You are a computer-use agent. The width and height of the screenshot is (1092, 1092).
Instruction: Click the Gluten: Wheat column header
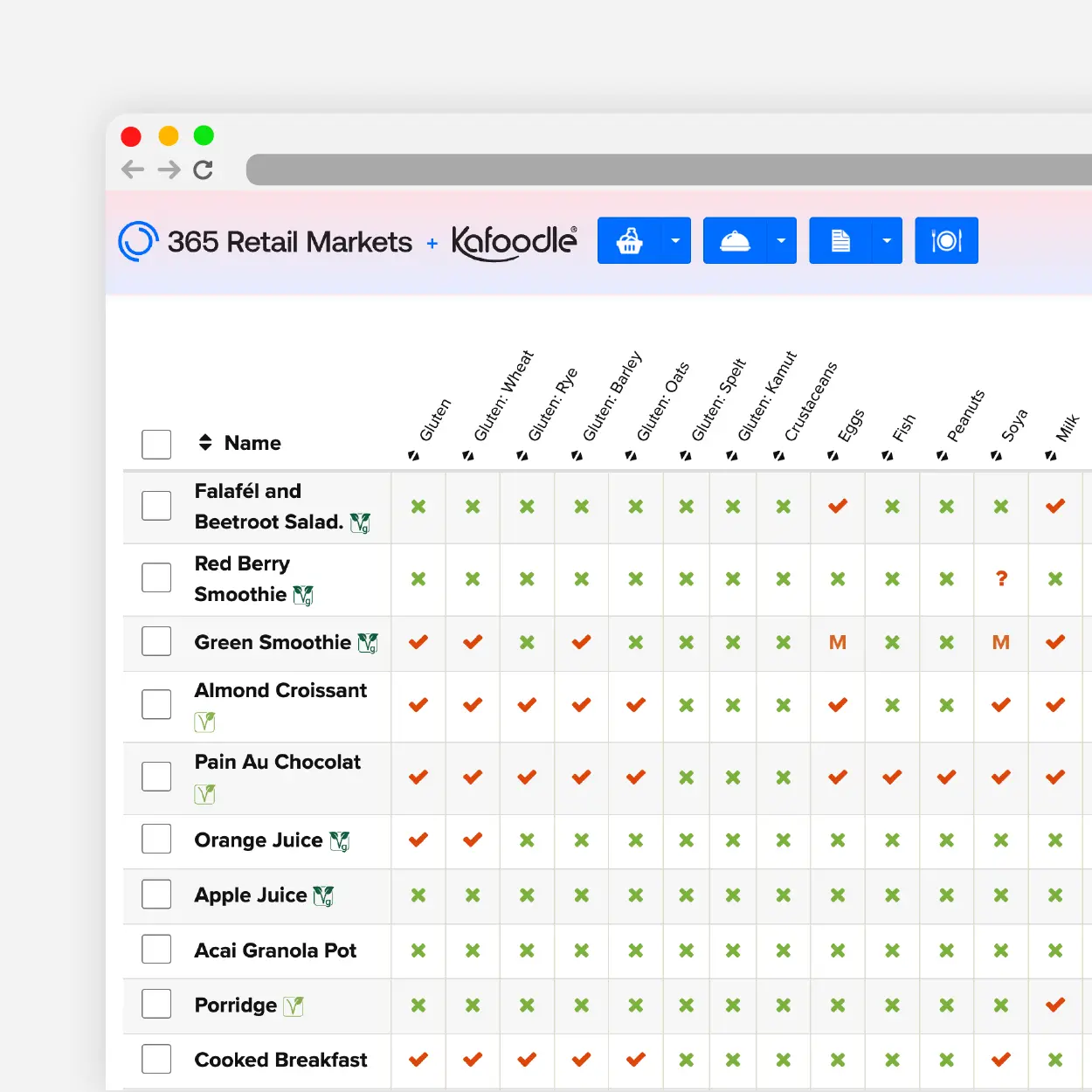pyautogui.click(x=503, y=396)
